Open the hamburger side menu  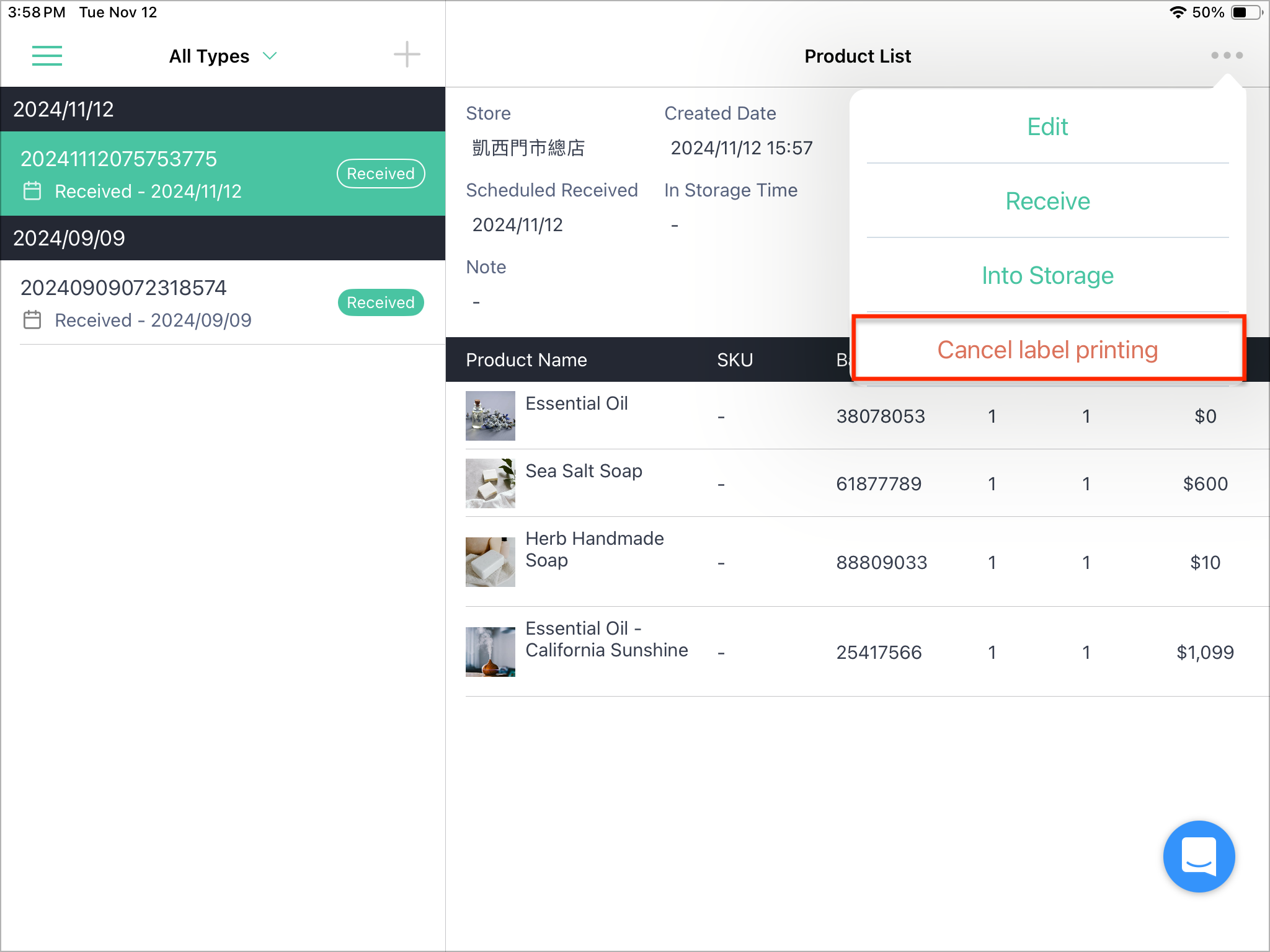click(x=47, y=56)
